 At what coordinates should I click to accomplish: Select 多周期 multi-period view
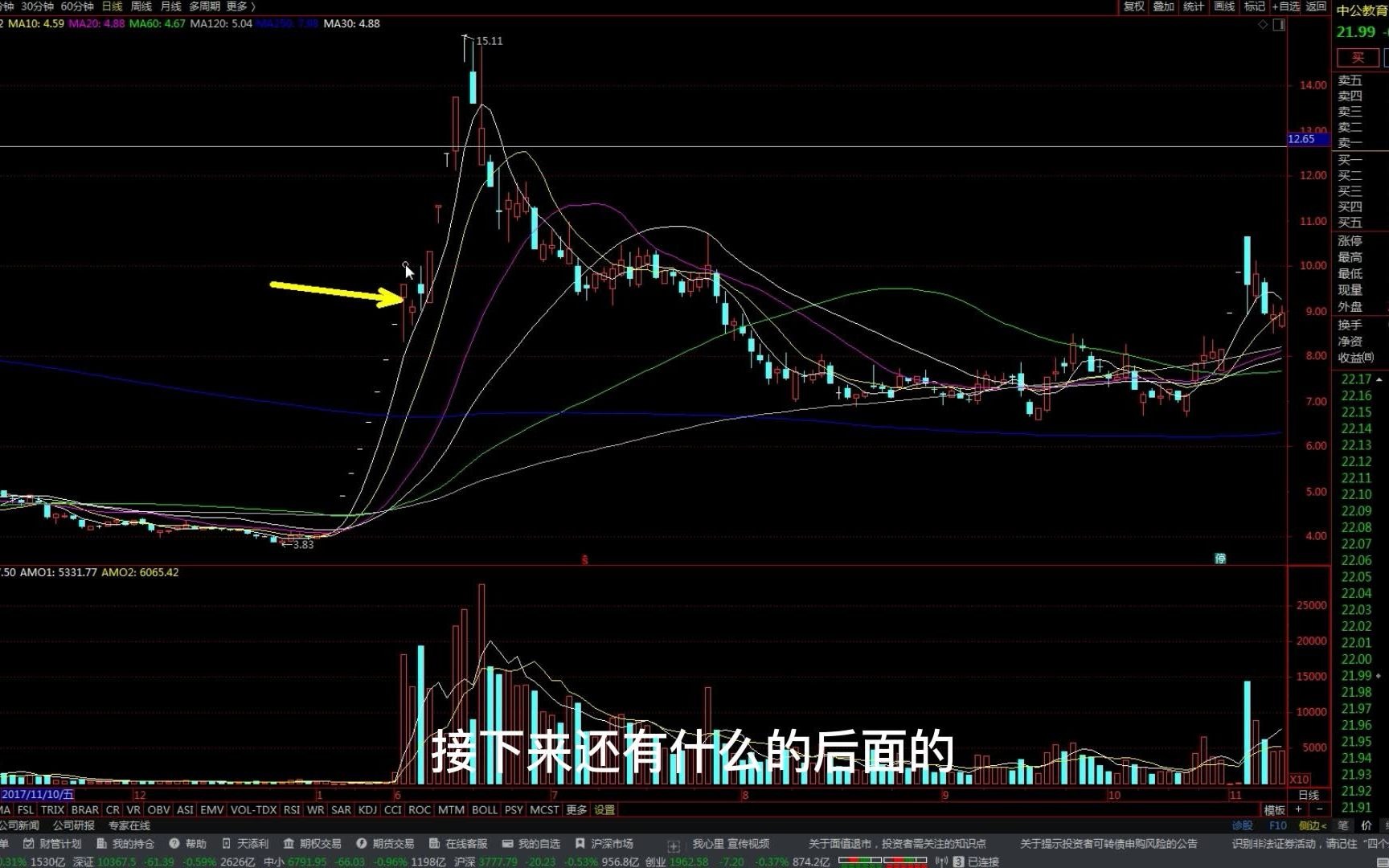204,6
